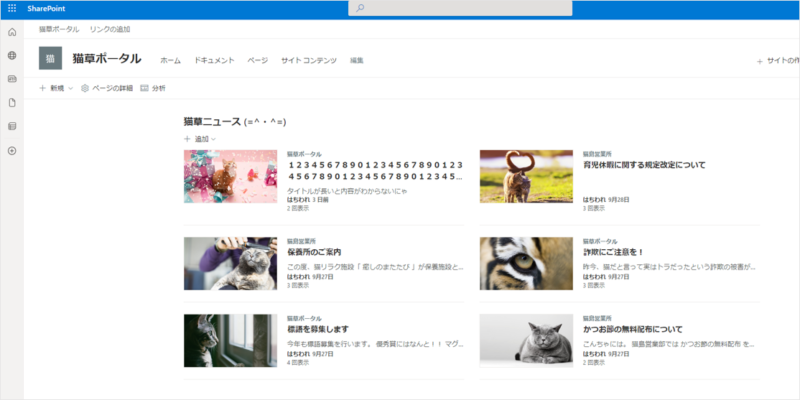Select the ページ navigation item
This screenshot has width=800, height=400.
257,61
